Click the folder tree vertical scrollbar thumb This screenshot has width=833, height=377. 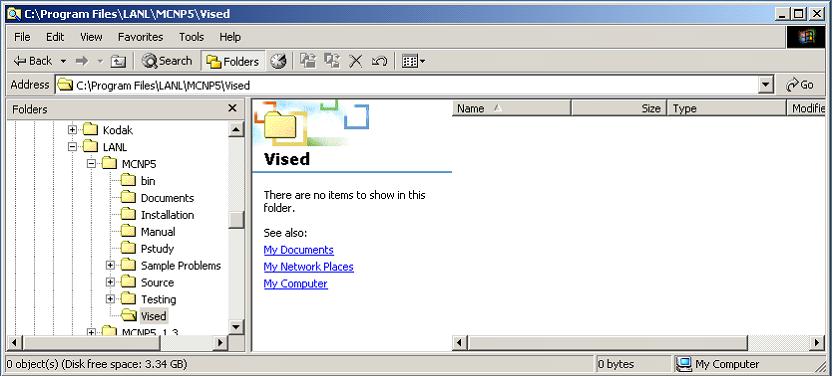tap(236, 220)
